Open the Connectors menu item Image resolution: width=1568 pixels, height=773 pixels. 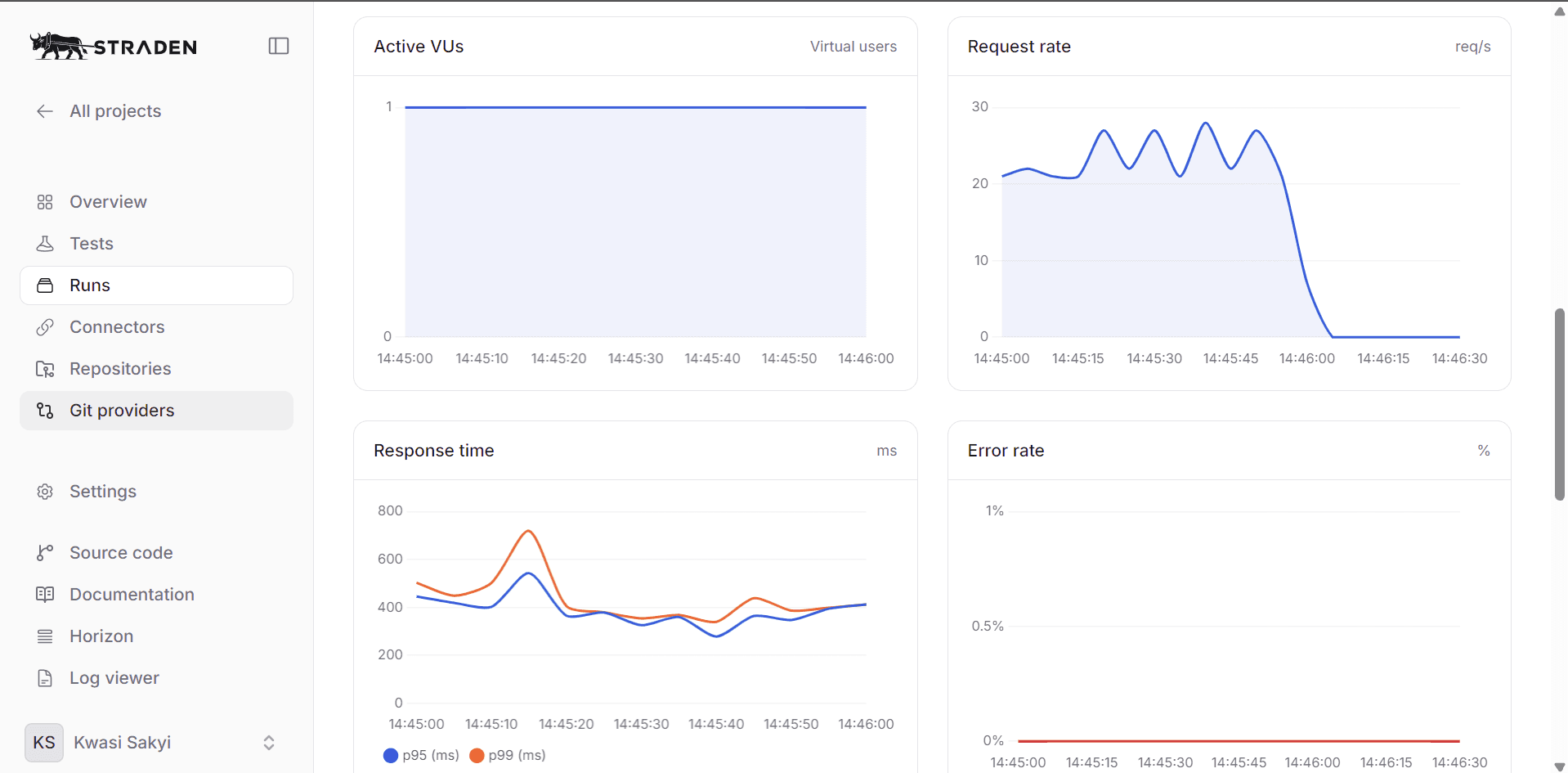coord(156,327)
